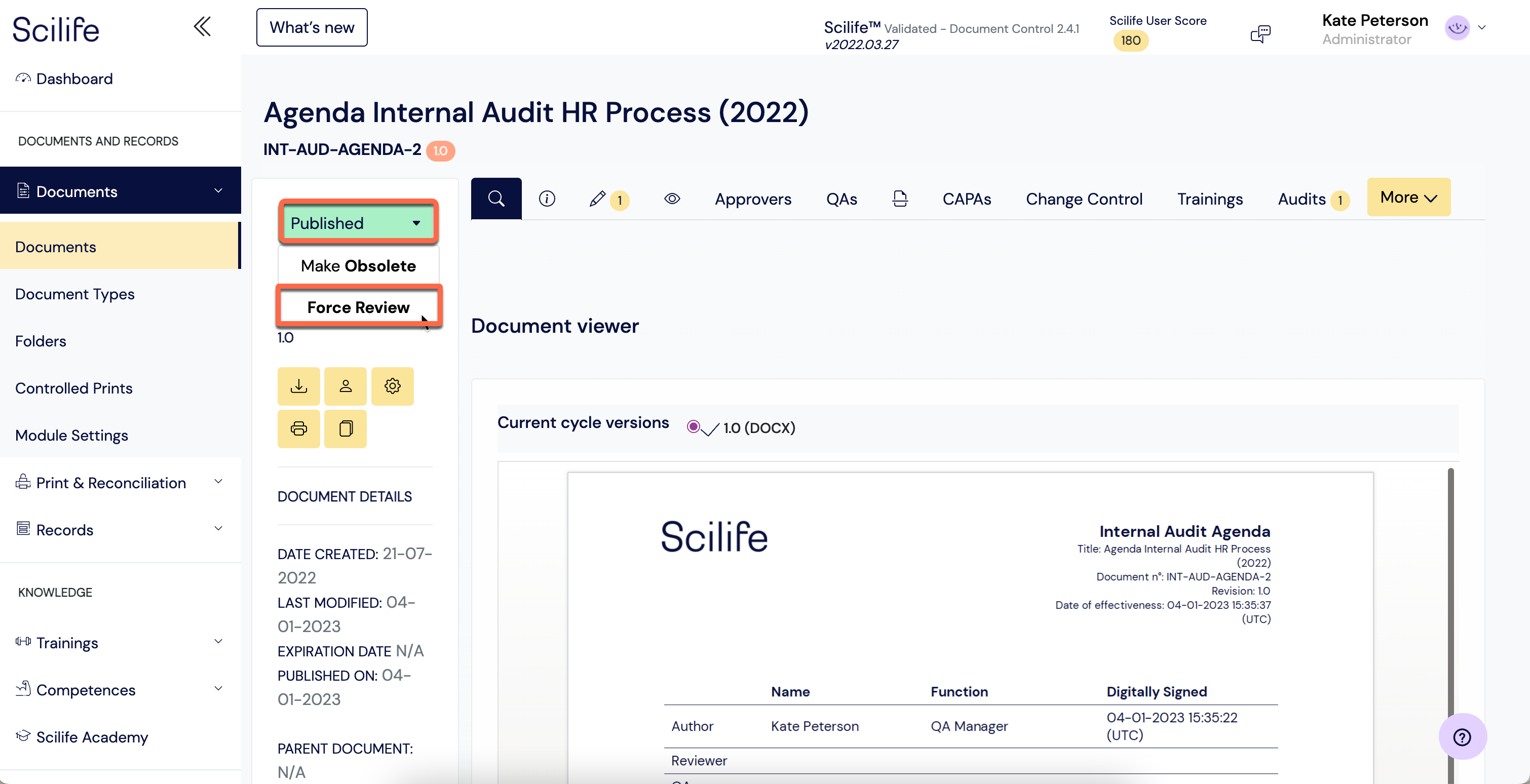Click the Print & Reconciliation printer icon

pyautogui.click(x=23, y=482)
